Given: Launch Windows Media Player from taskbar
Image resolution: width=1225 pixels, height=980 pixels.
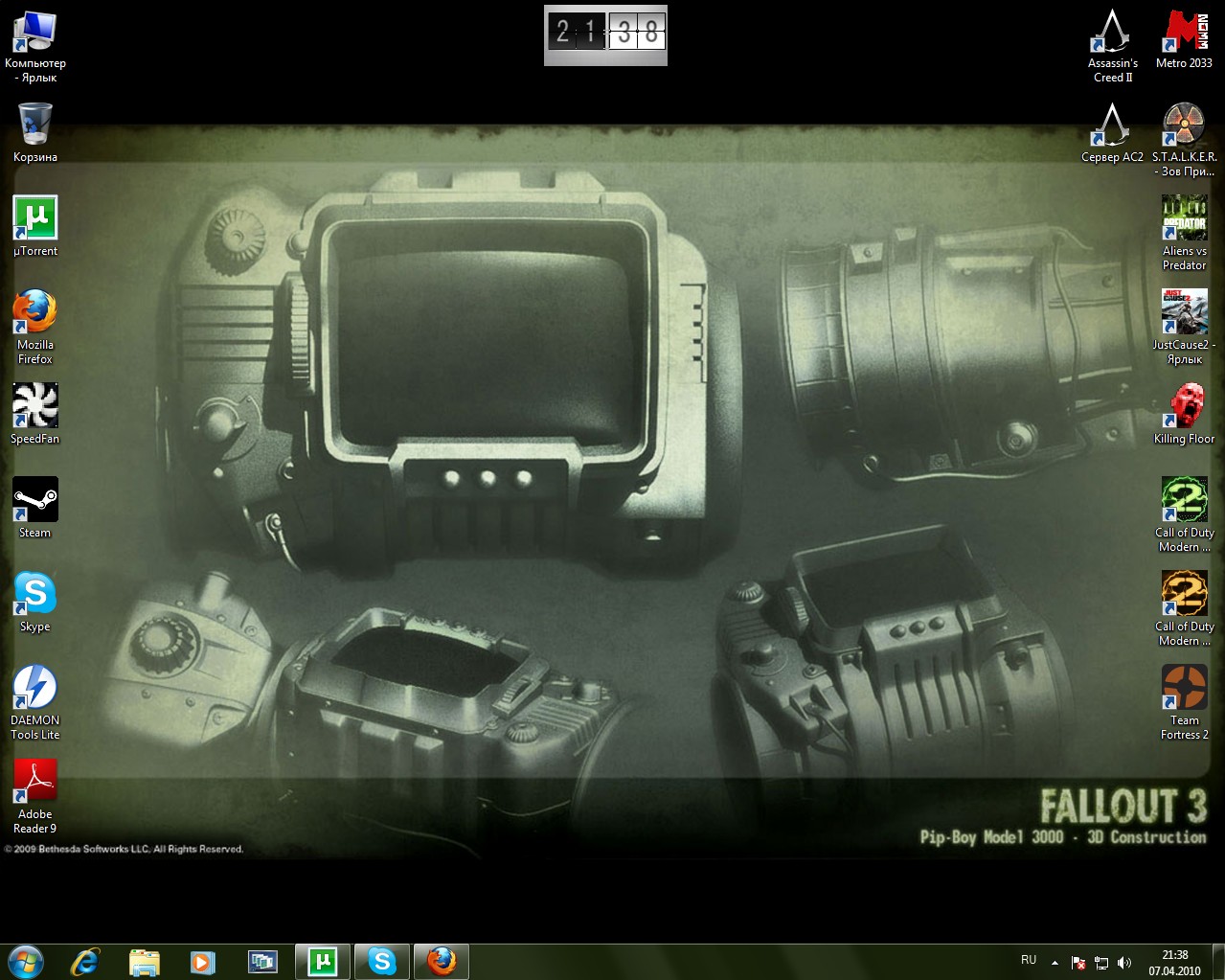Looking at the screenshot, I should point(203,962).
